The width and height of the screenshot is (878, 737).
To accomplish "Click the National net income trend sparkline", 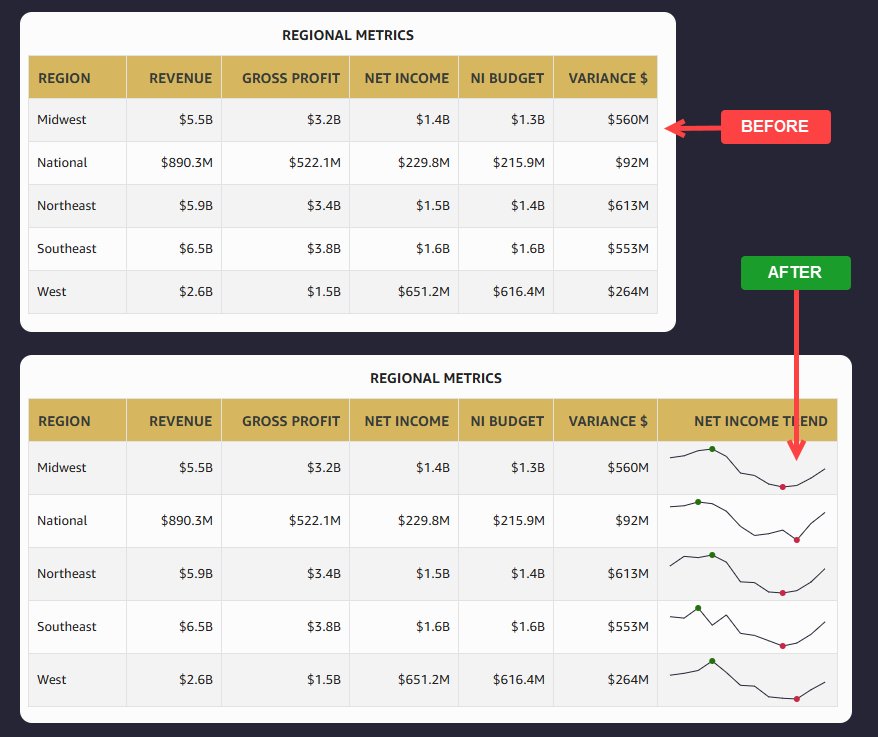I will pyautogui.click(x=747, y=521).
